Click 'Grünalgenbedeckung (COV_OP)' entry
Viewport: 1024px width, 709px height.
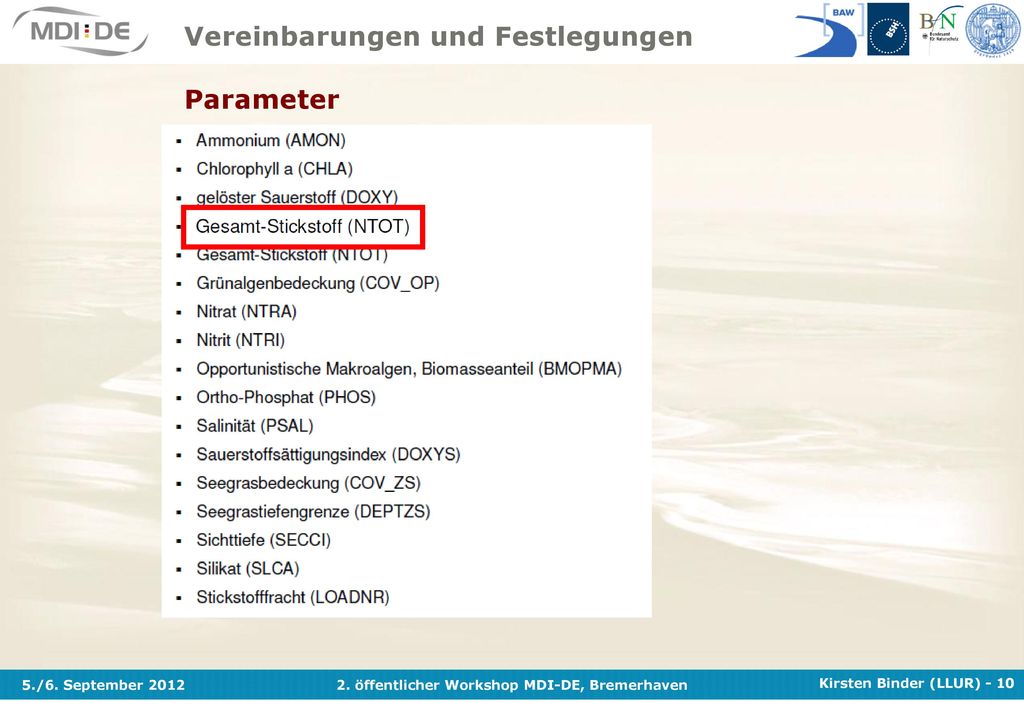(317, 283)
